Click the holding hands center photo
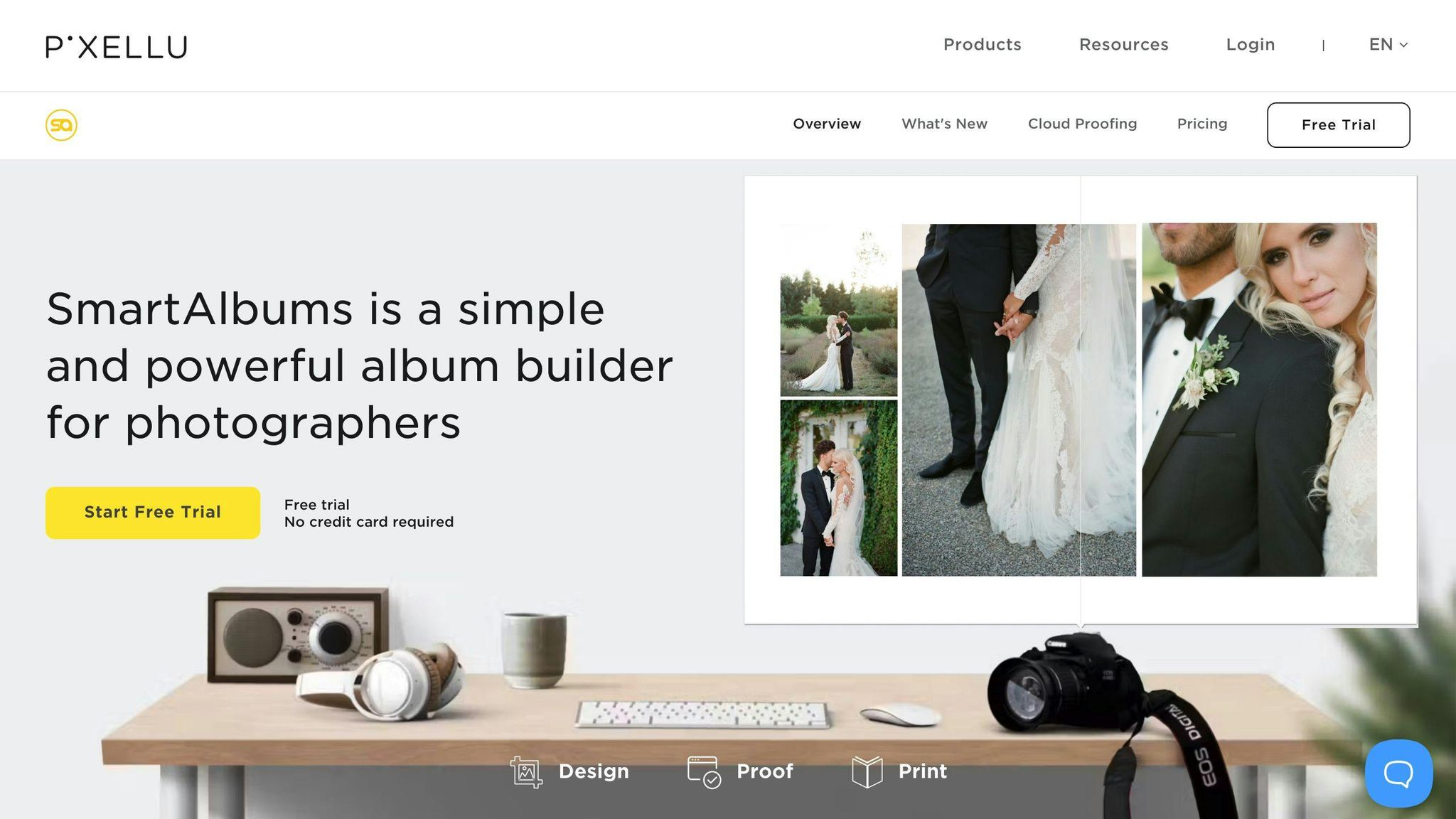The image size is (1456, 819). pos(1019,400)
